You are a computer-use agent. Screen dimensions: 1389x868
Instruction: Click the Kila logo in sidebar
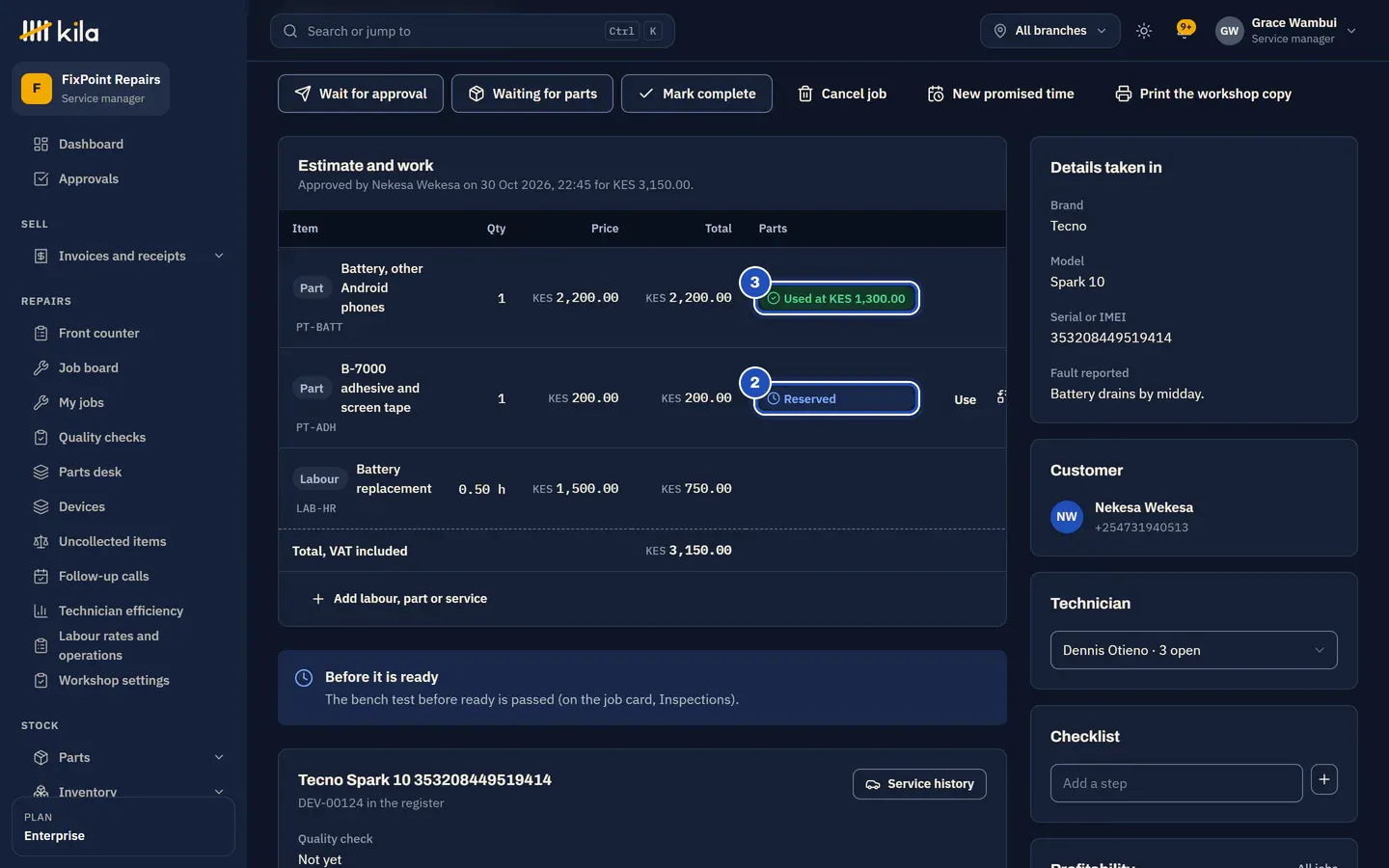click(x=59, y=31)
